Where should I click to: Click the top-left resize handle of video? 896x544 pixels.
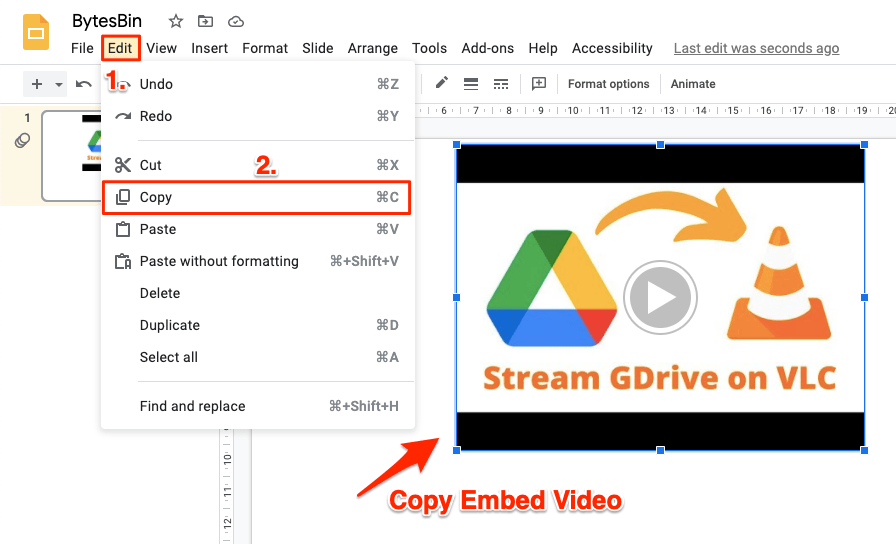(457, 145)
